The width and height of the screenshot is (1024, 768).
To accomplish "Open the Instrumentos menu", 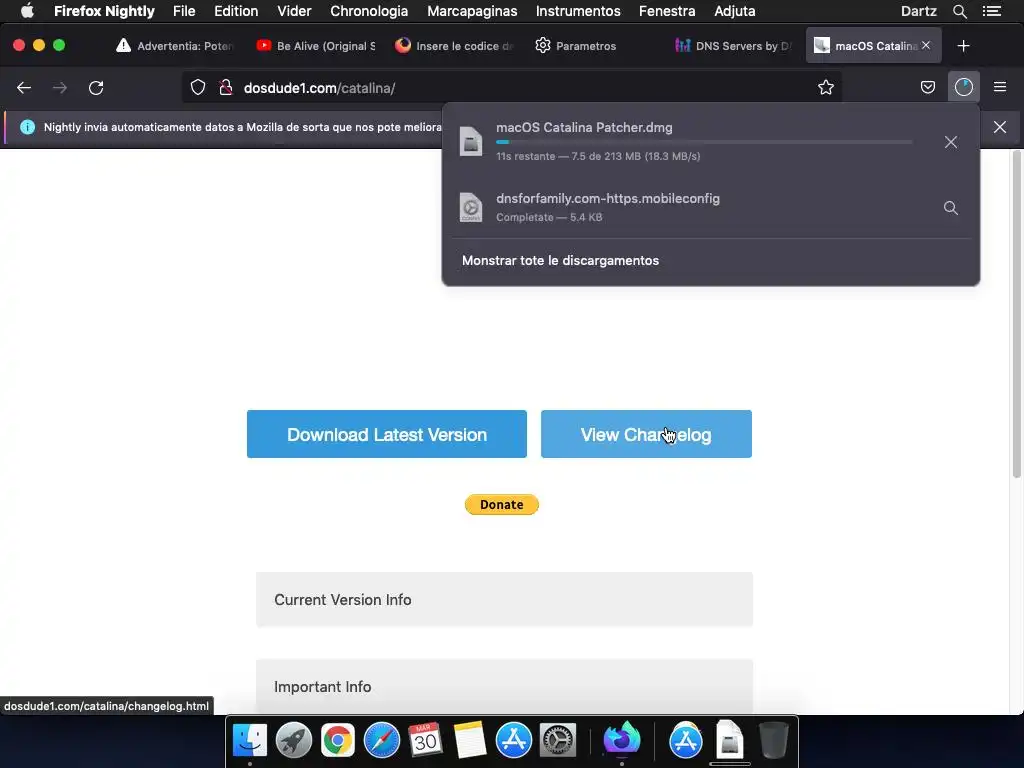I will click(578, 11).
